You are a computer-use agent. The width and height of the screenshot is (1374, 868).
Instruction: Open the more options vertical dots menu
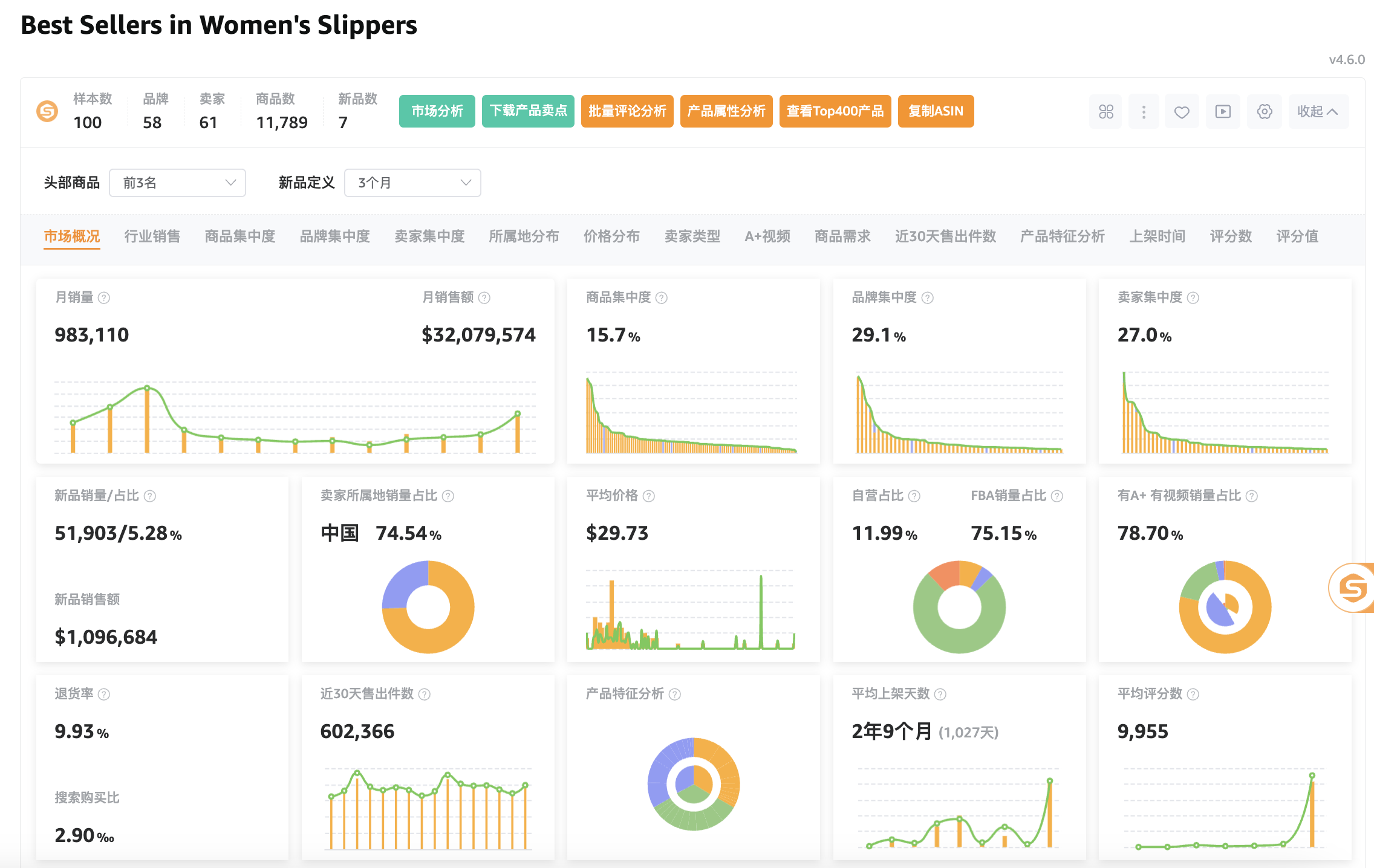(1144, 111)
